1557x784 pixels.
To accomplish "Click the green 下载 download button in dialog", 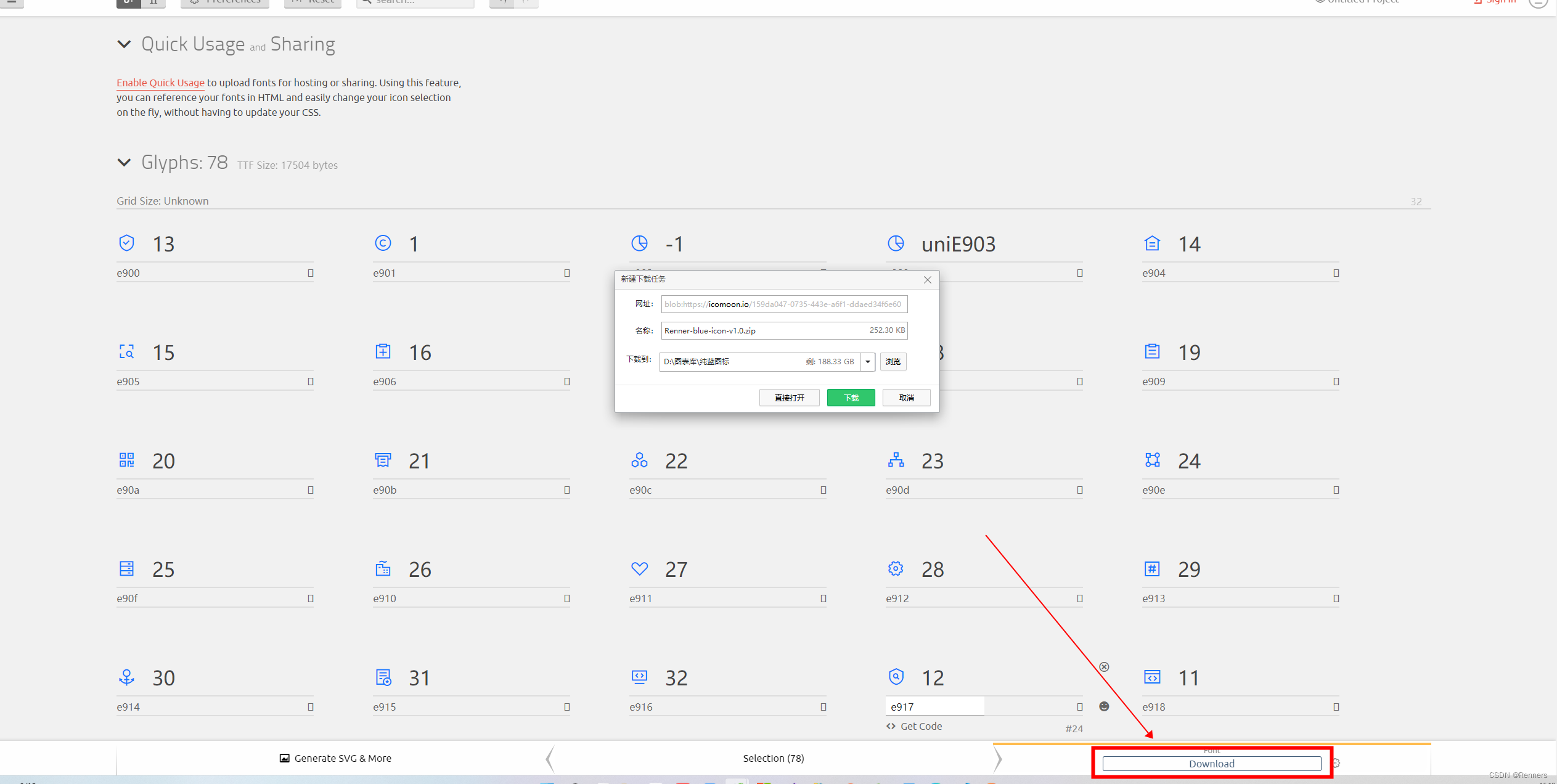I will [851, 398].
